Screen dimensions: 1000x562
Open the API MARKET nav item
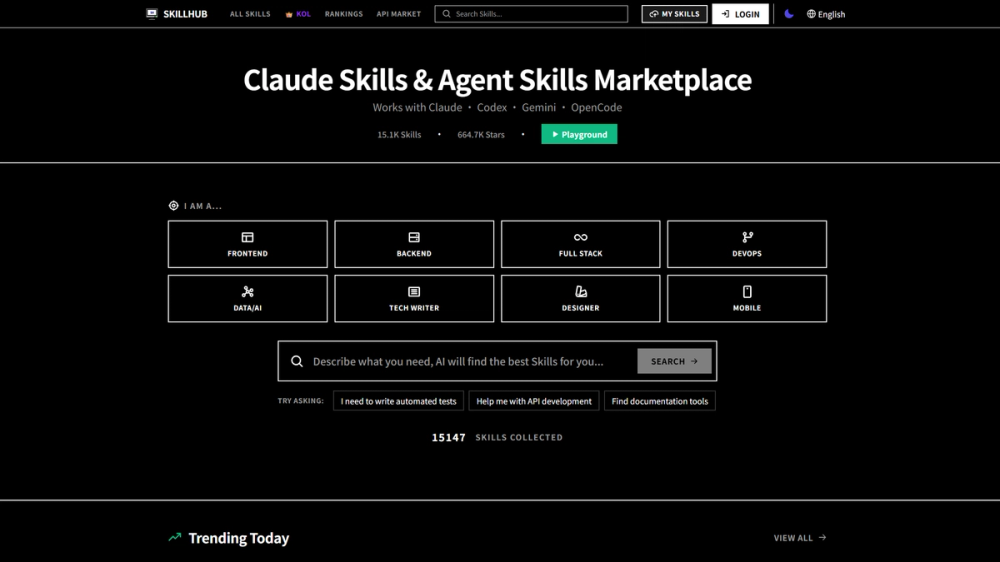coord(399,14)
